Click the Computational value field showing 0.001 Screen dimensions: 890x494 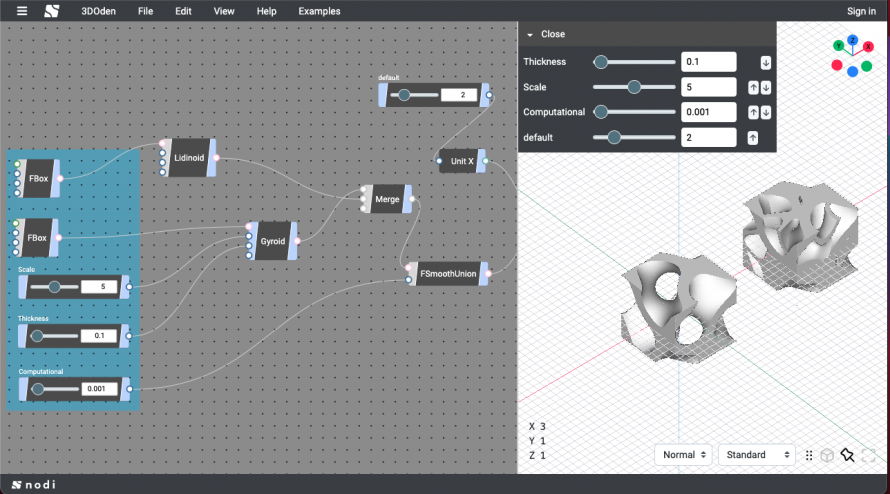tap(708, 112)
